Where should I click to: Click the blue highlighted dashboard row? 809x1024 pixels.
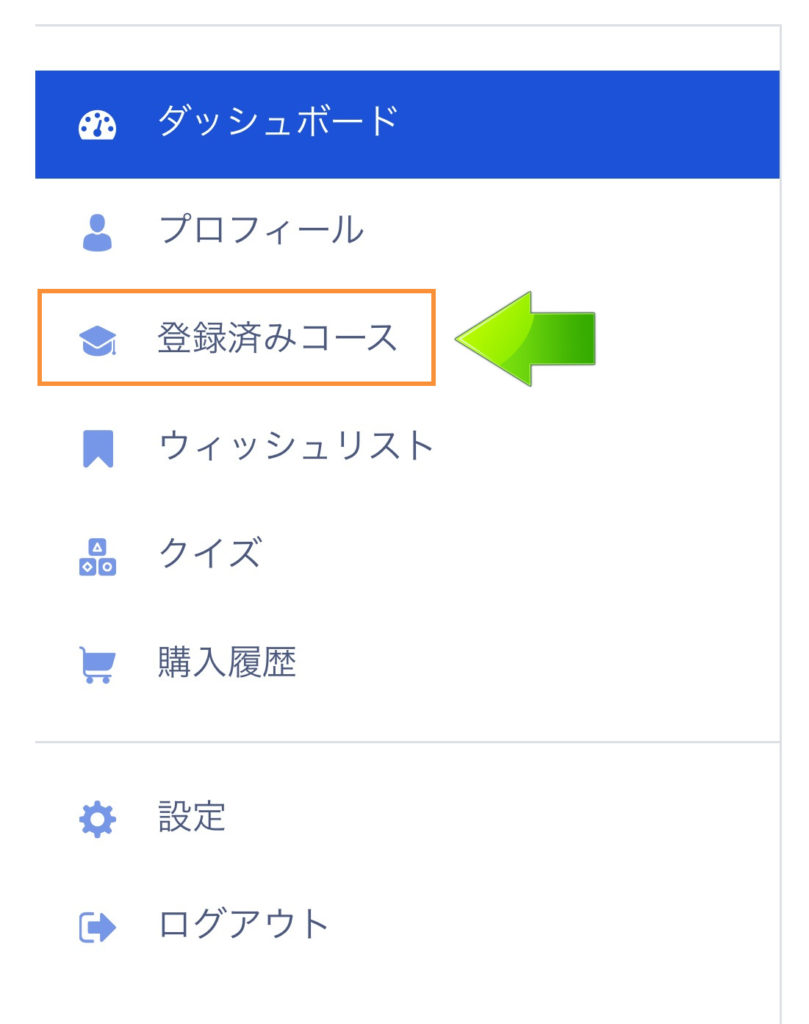[407, 124]
